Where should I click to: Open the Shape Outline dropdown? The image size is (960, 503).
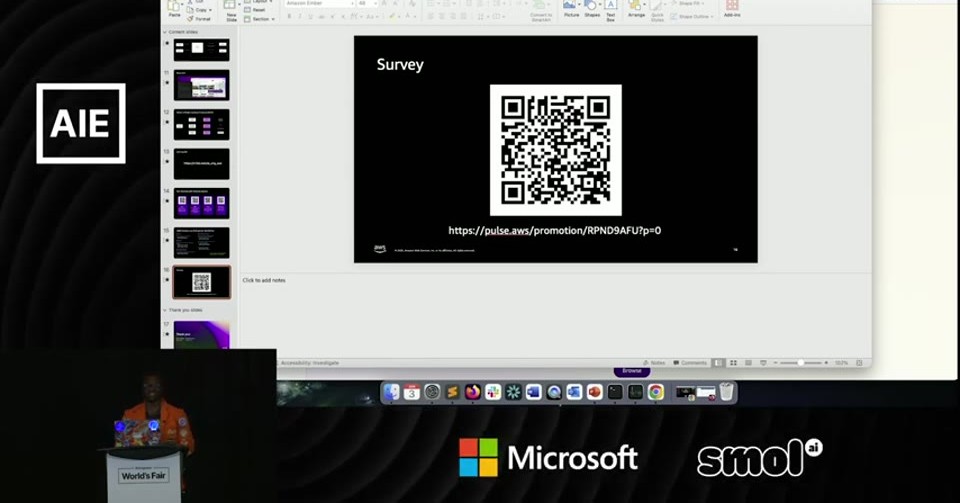click(x=692, y=17)
